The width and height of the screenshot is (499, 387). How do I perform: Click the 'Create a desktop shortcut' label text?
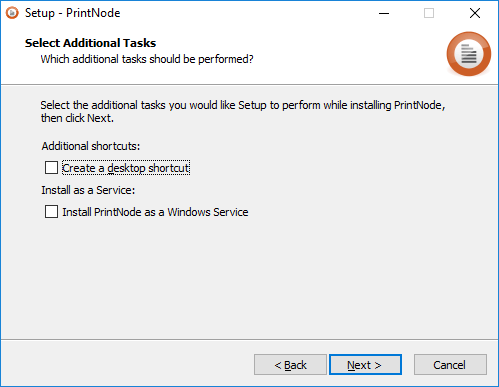[x=126, y=168]
